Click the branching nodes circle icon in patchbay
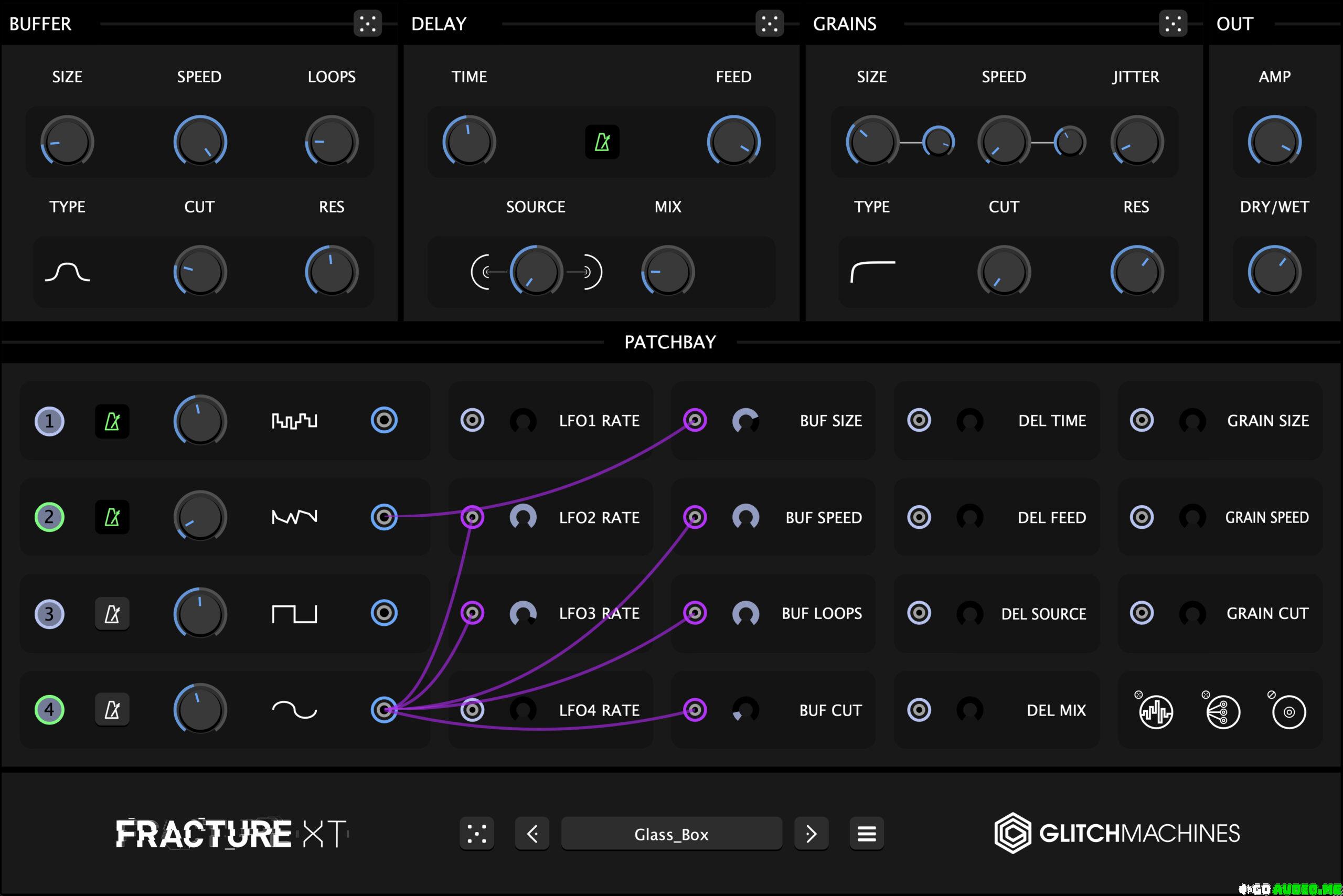The width and height of the screenshot is (1343, 896). click(x=1223, y=712)
